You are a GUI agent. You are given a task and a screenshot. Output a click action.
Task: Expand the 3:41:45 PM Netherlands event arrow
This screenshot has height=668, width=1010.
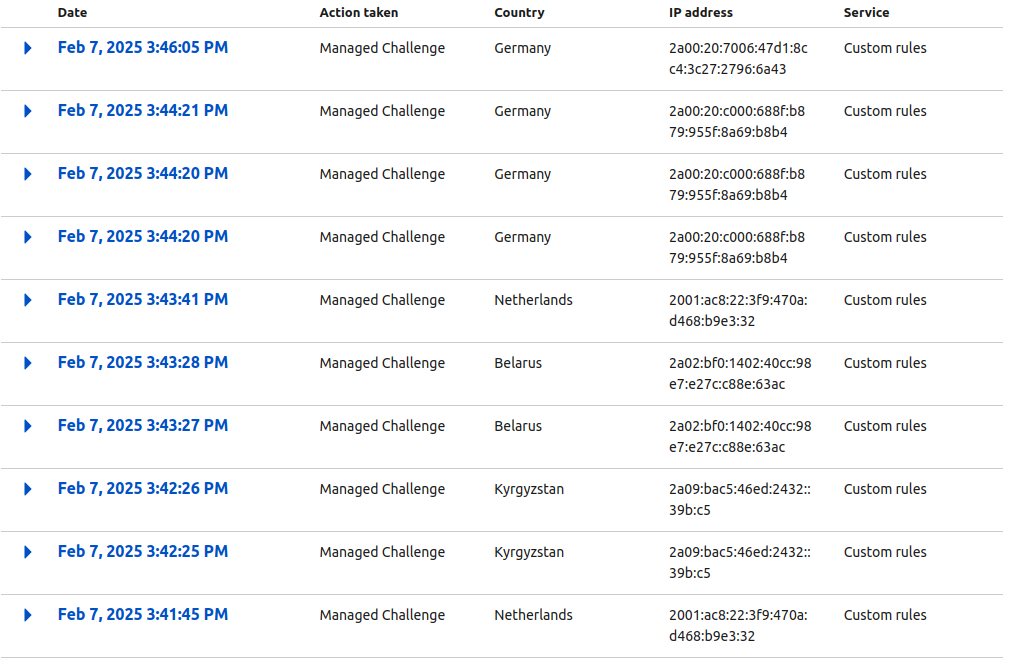tap(28, 615)
